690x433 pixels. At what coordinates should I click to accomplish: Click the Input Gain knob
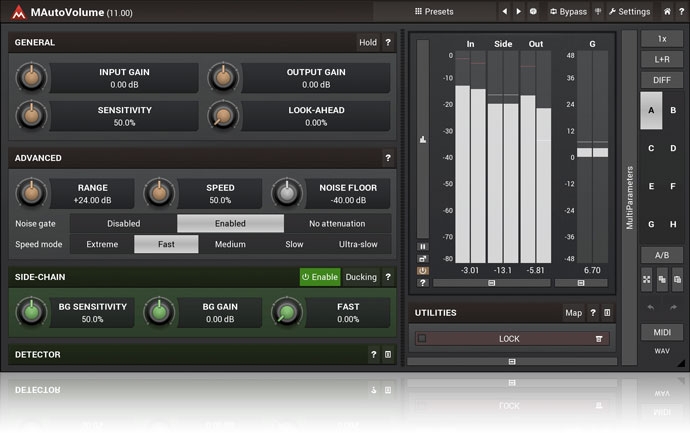pos(31,77)
